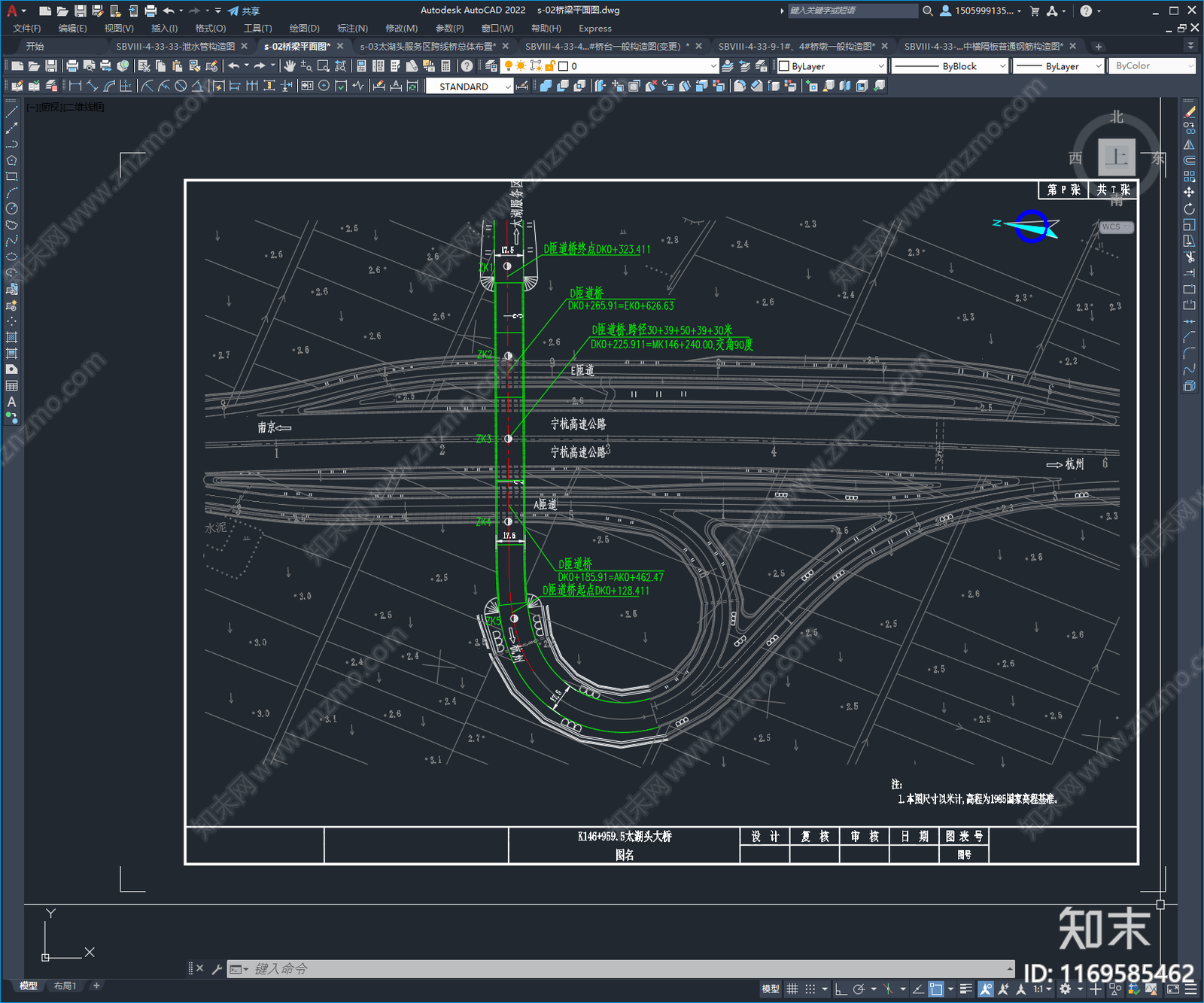The height and width of the screenshot is (1003, 1204).
Task: Expand the annotation scale 1:1 dropdown
Action: [1041, 989]
